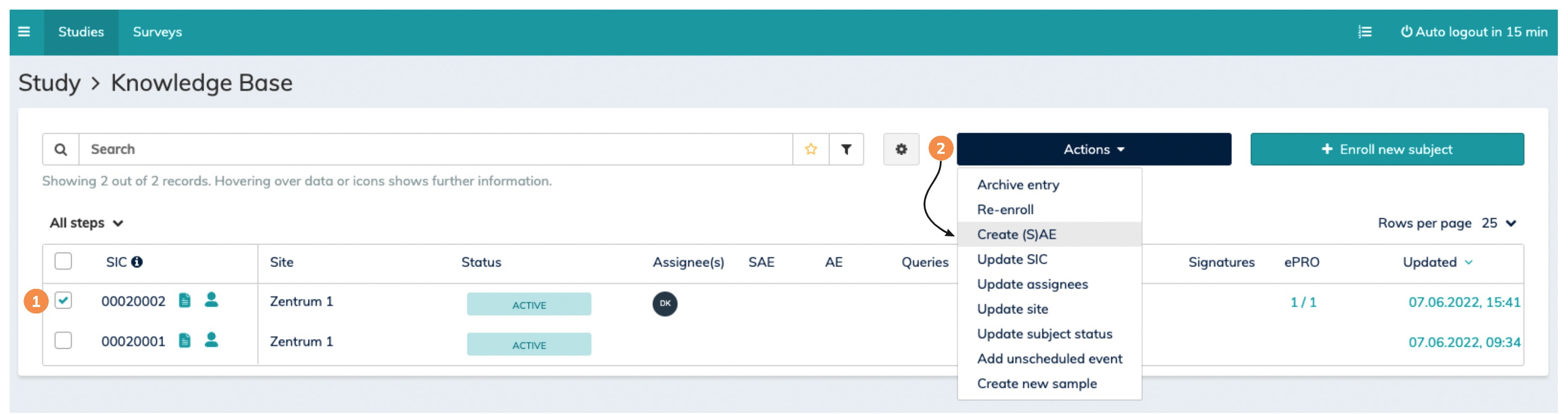Open the 1 / 1 ePRO link
Screen dimensions: 1568x414
1303,302
